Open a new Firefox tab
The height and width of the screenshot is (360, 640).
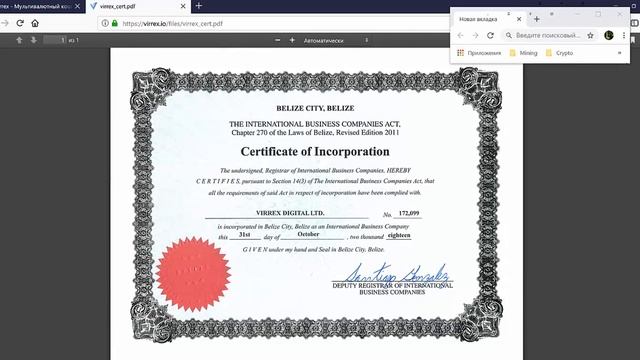pyautogui.click(x=199, y=6)
